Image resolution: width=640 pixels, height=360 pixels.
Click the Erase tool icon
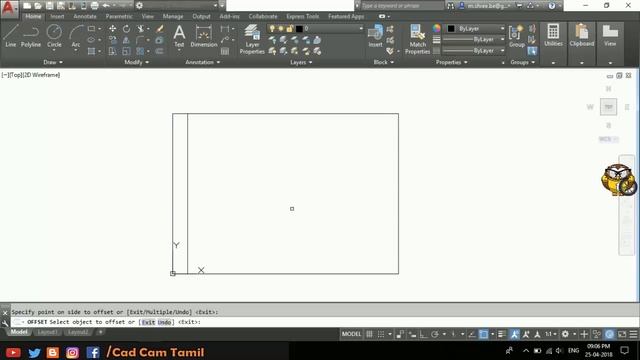point(160,29)
